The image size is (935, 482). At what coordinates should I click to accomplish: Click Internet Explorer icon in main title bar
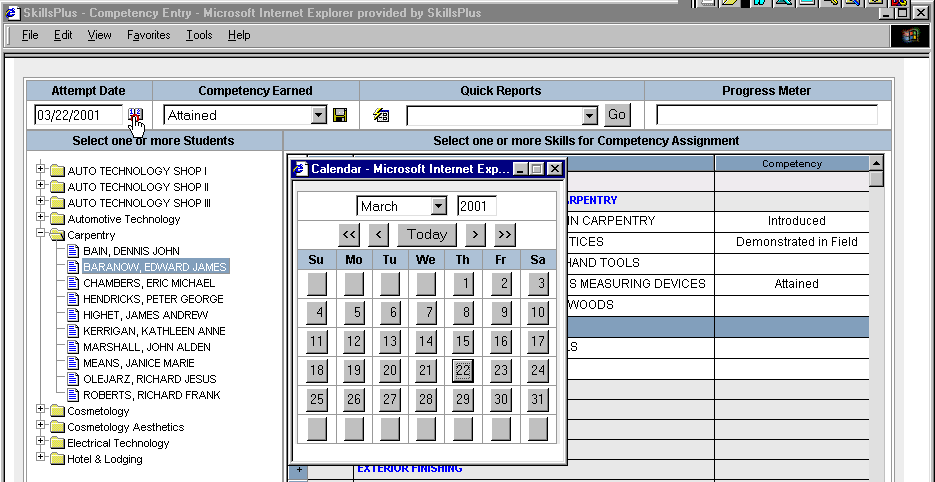tap(12, 13)
